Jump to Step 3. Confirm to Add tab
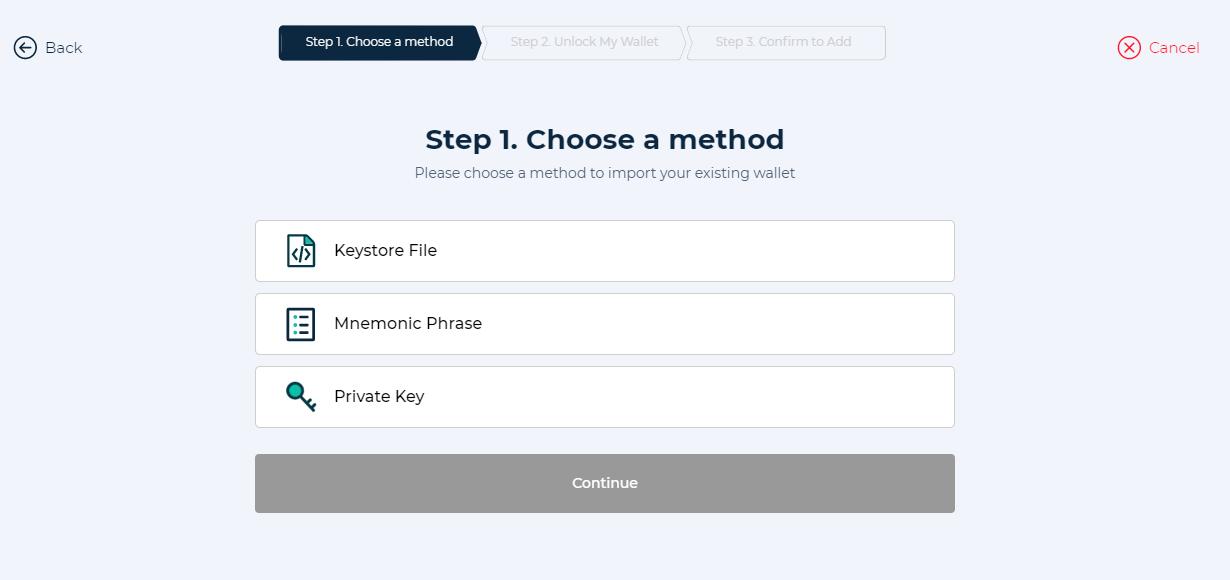1230x580 pixels. [x=786, y=43]
